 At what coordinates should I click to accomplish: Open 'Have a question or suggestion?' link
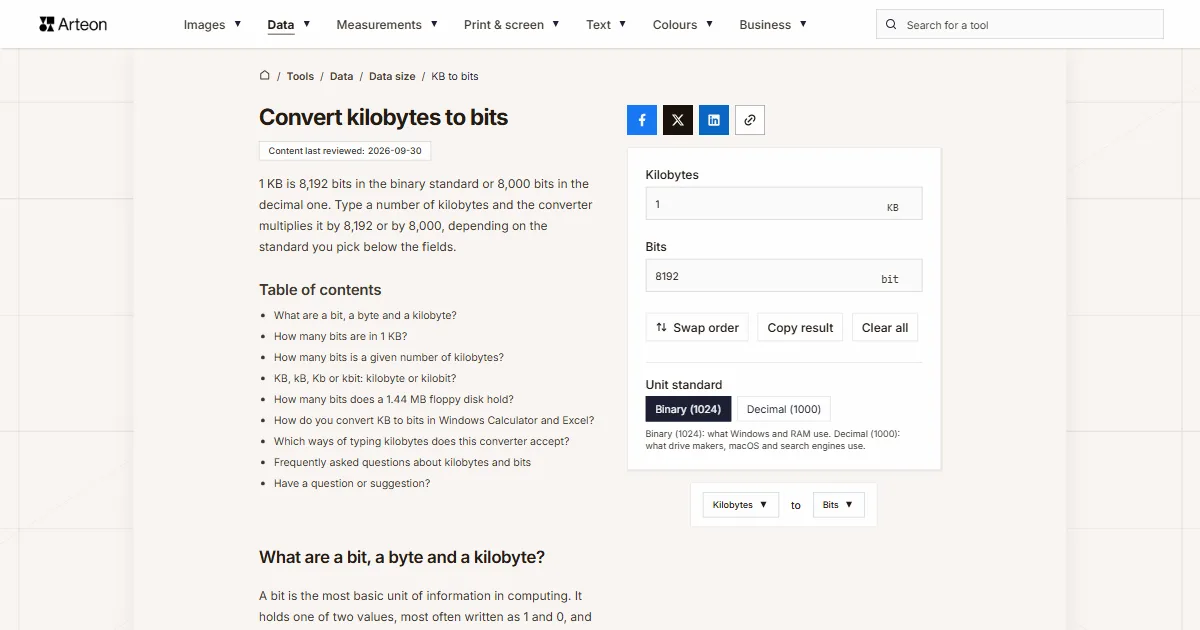[x=352, y=483]
